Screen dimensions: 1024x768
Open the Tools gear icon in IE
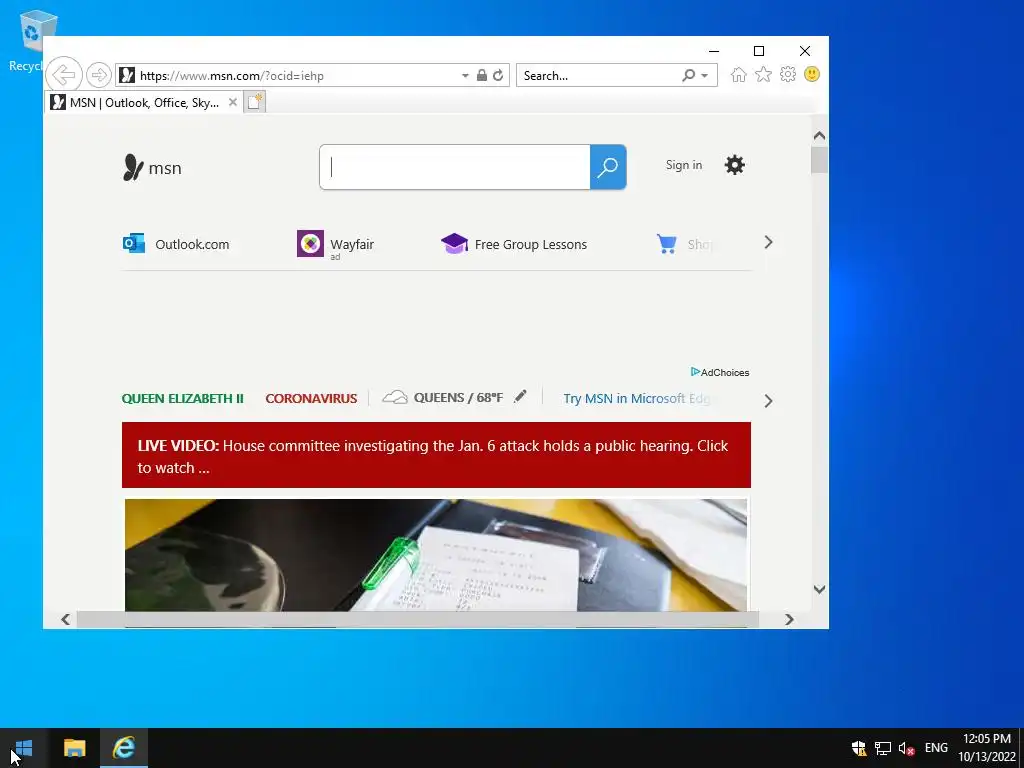point(788,74)
